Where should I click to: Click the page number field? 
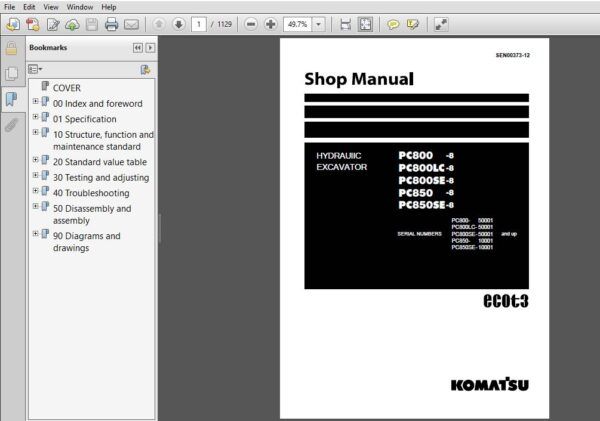pos(199,24)
